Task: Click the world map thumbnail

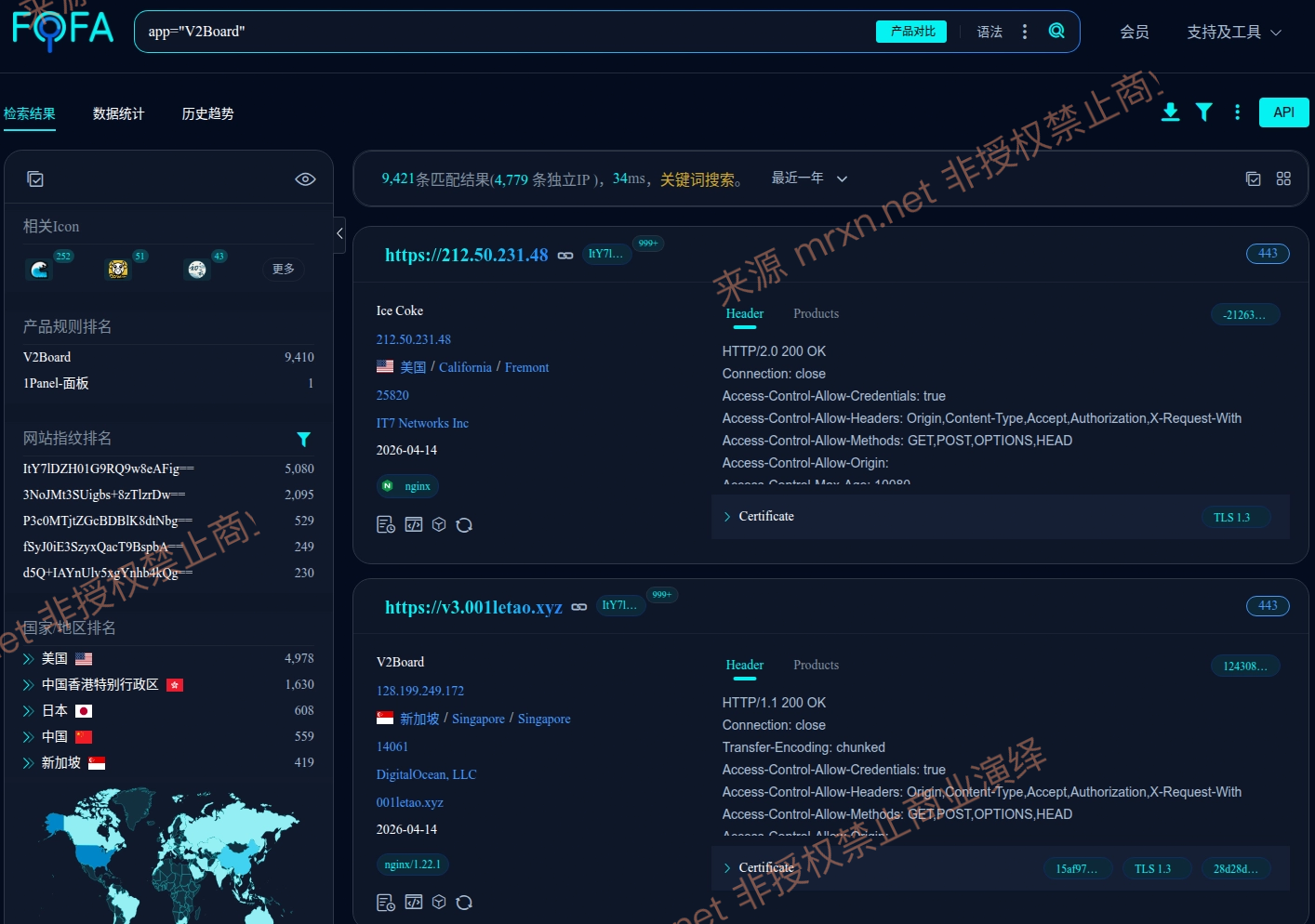Action: tap(168, 855)
